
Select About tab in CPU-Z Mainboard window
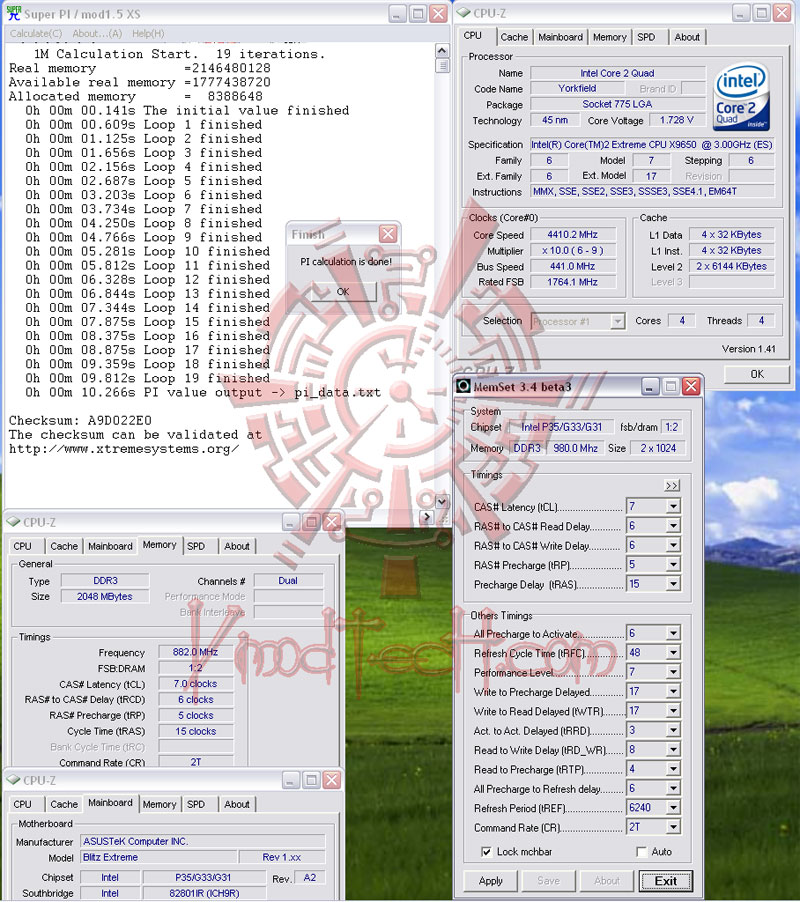pos(237,804)
